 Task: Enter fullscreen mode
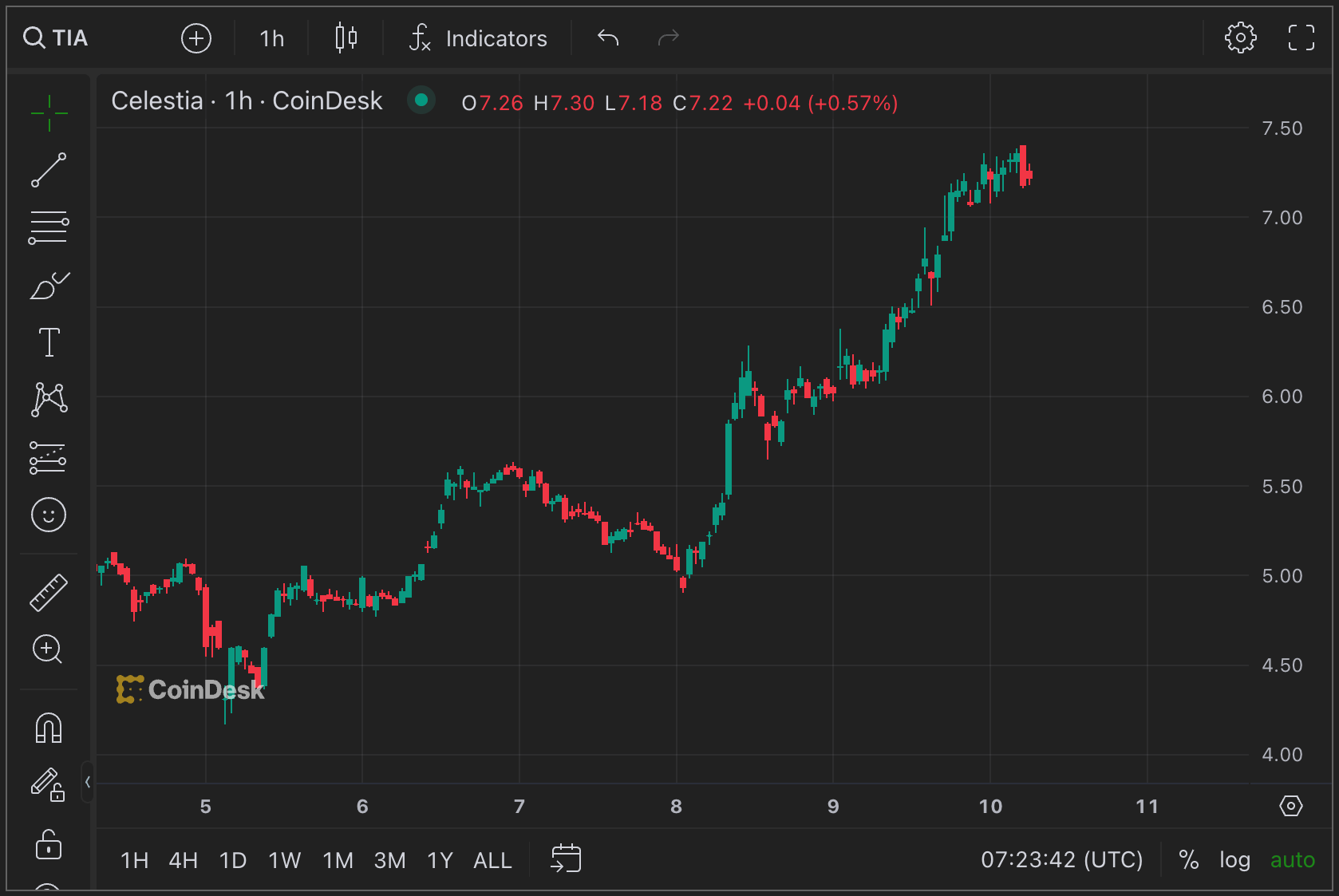pyautogui.click(x=1301, y=37)
